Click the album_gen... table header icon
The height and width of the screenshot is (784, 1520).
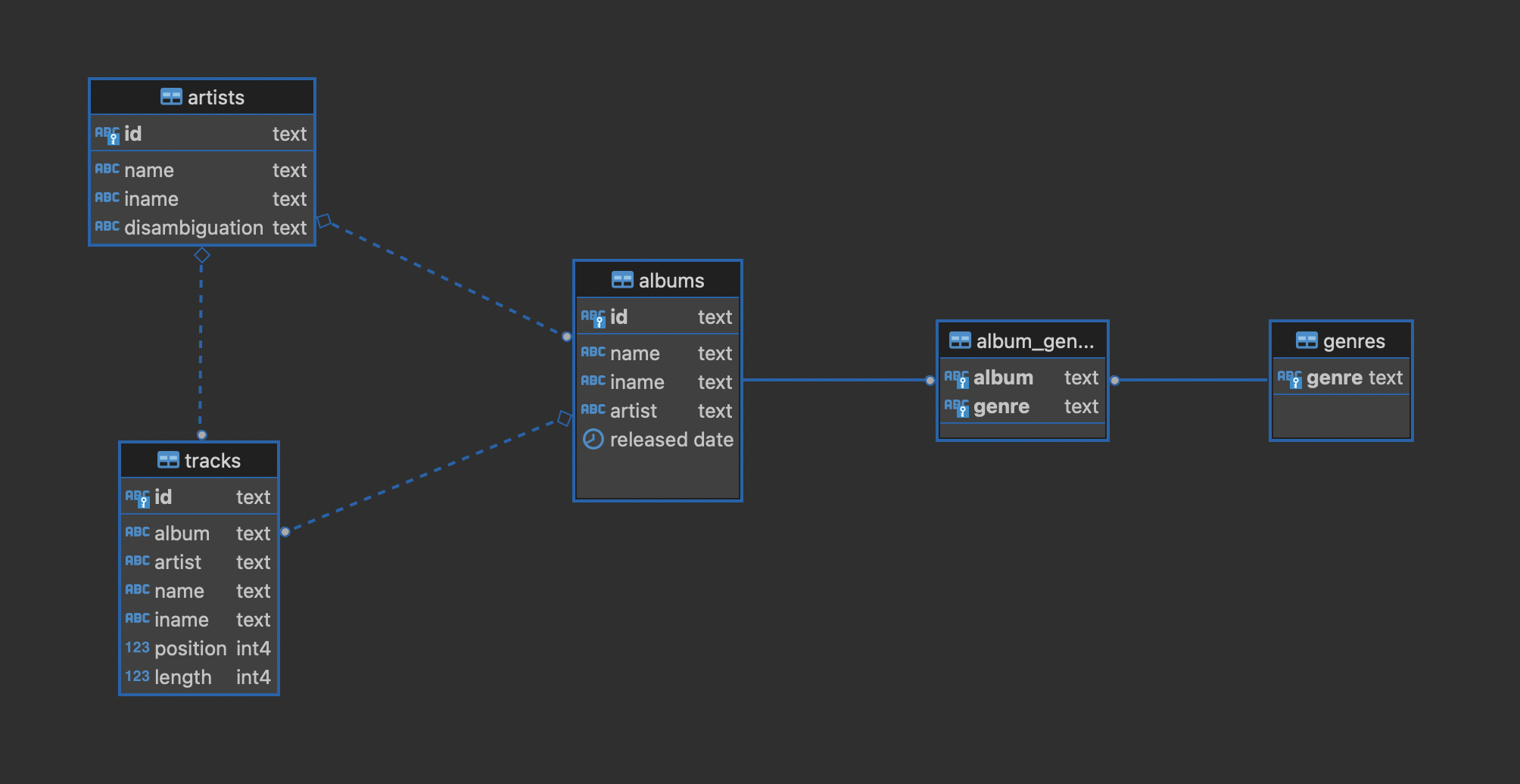pyautogui.click(x=960, y=341)
